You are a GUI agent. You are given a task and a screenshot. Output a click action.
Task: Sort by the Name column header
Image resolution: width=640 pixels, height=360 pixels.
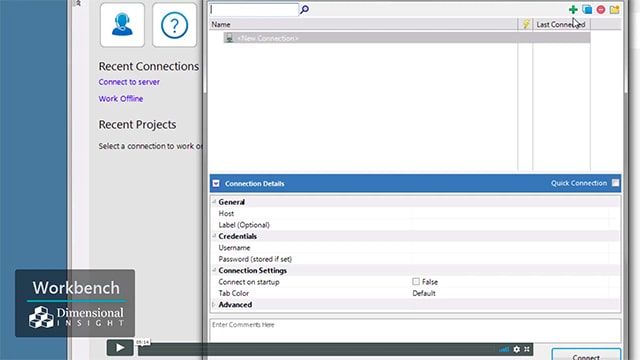tap(363, 24)
